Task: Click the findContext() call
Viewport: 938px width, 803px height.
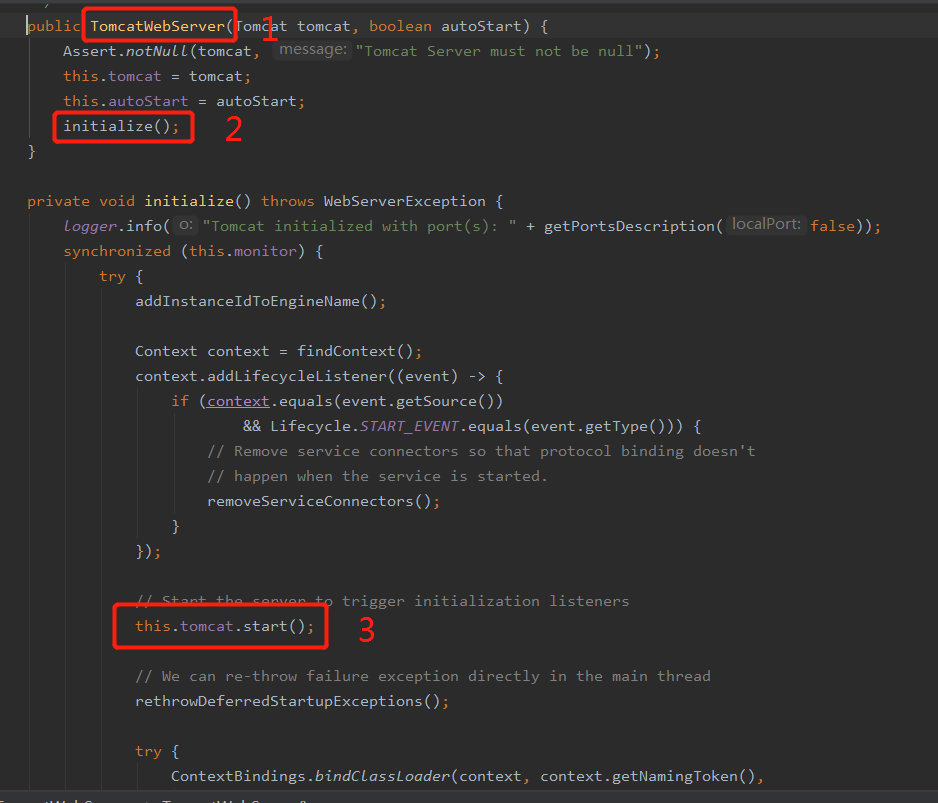Action: pyautogui.click(x=355, y=351)
